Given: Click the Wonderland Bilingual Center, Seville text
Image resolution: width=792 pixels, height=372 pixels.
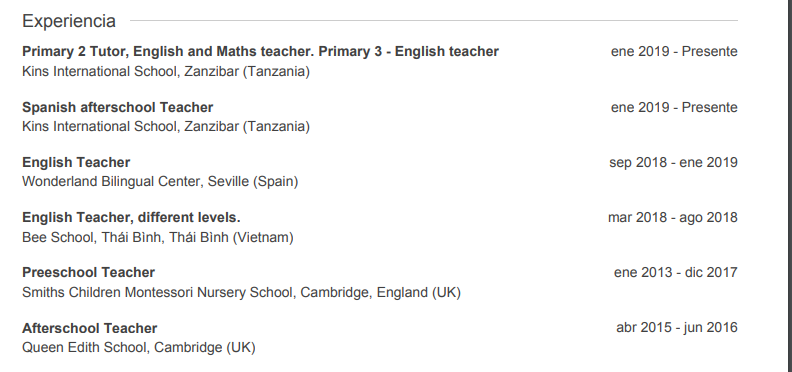Looking at the screenshot, I should [160, 181].
